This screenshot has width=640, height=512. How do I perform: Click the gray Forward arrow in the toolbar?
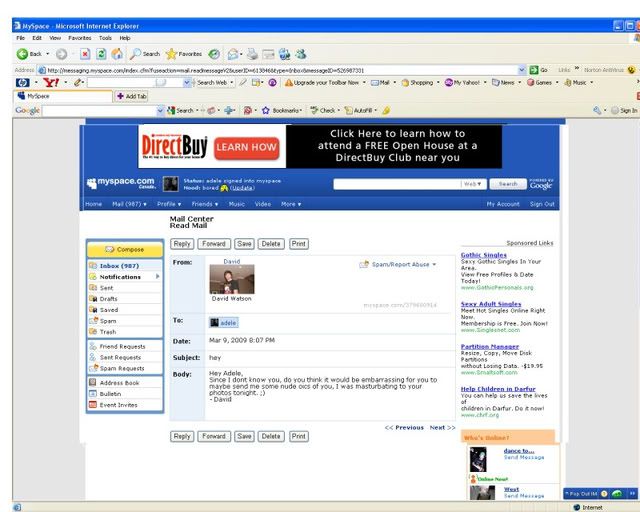point(61,54)
